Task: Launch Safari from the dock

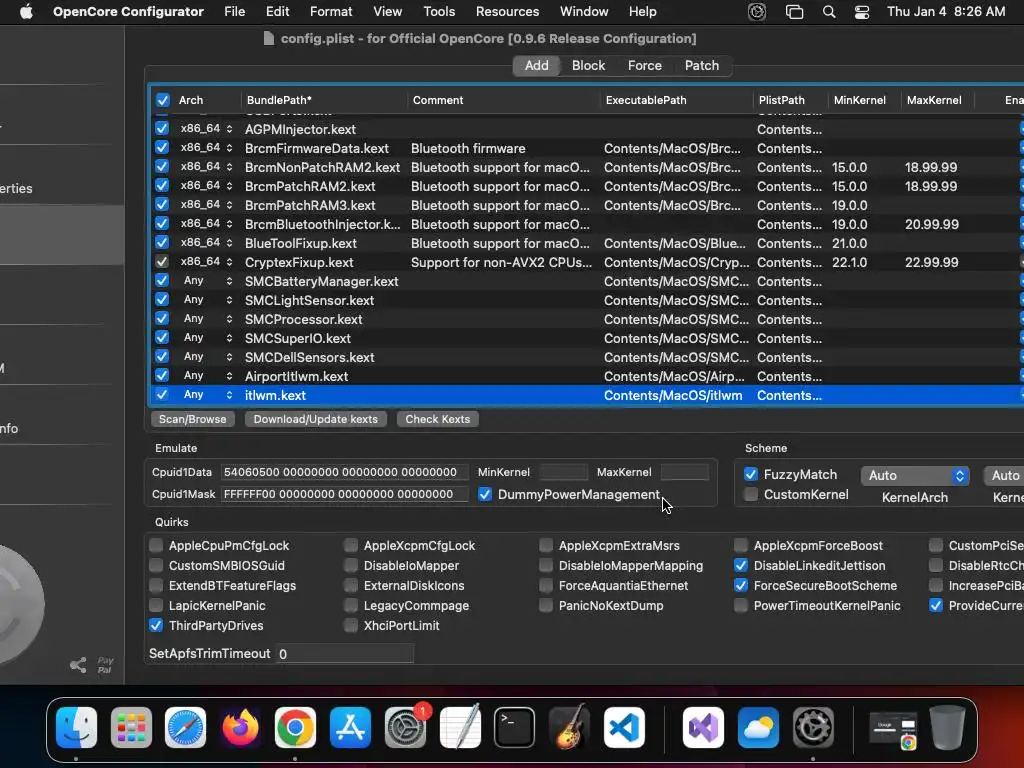Action: pos(185,727)
